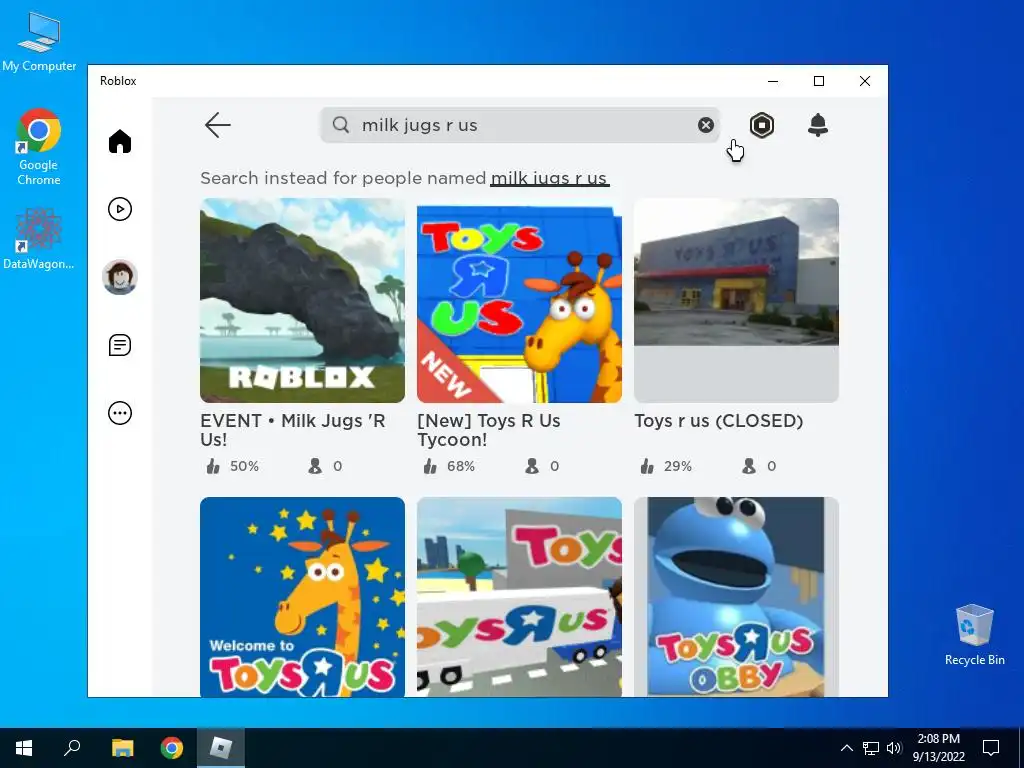
Task: Open the avatar profile icon in sidebar
Action: (x=120, y=277)
